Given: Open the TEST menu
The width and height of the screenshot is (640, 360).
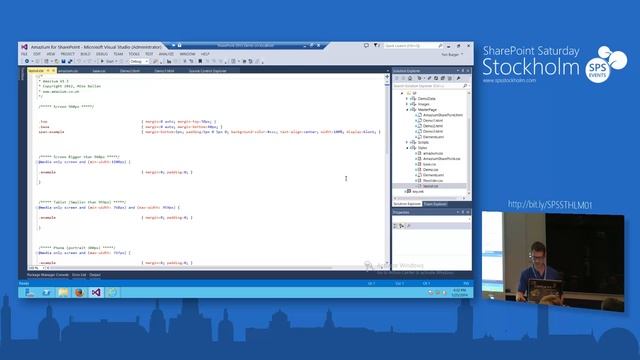Looking at the screenshot, I should [149, 54].
